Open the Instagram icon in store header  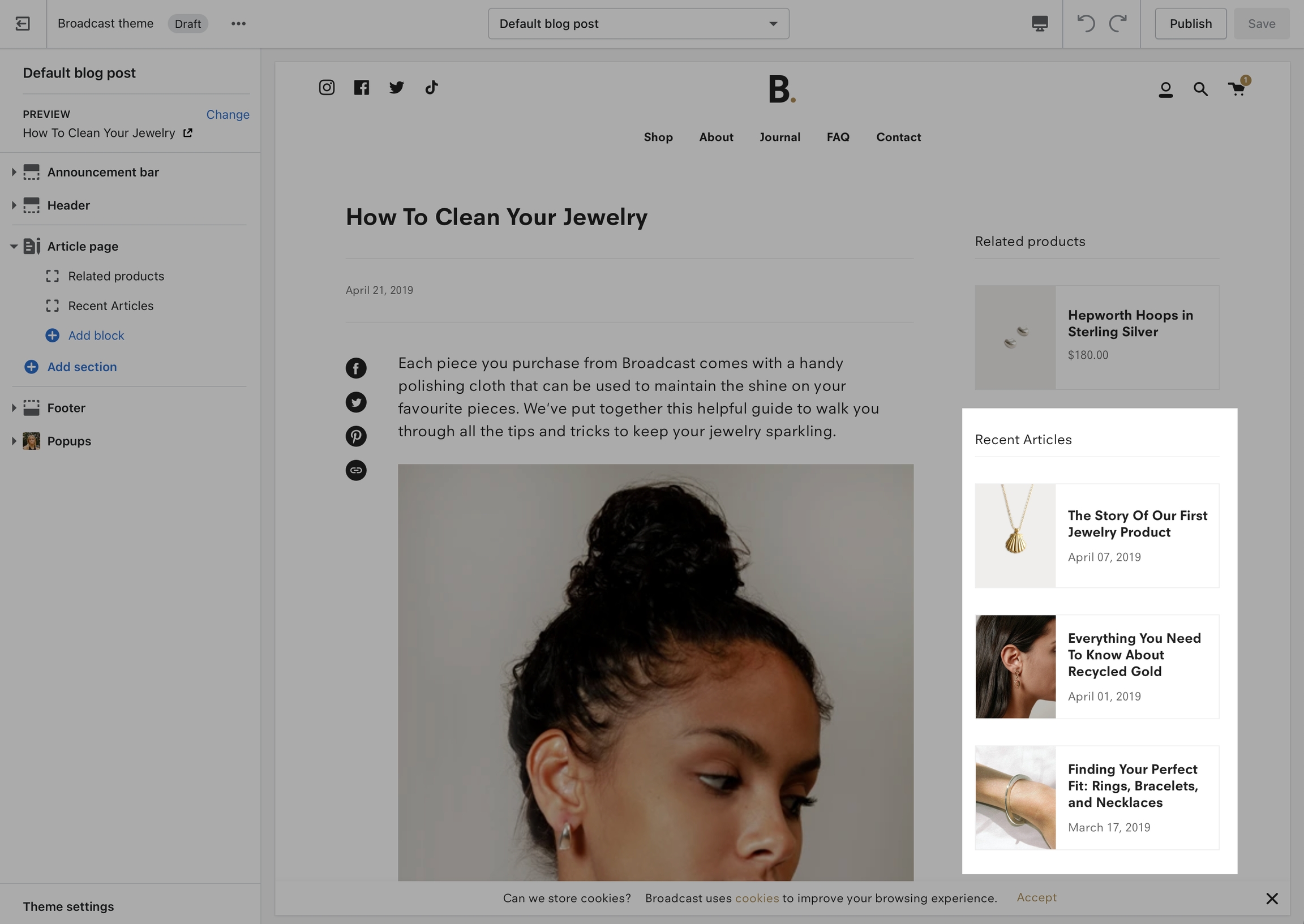point(327,88)
